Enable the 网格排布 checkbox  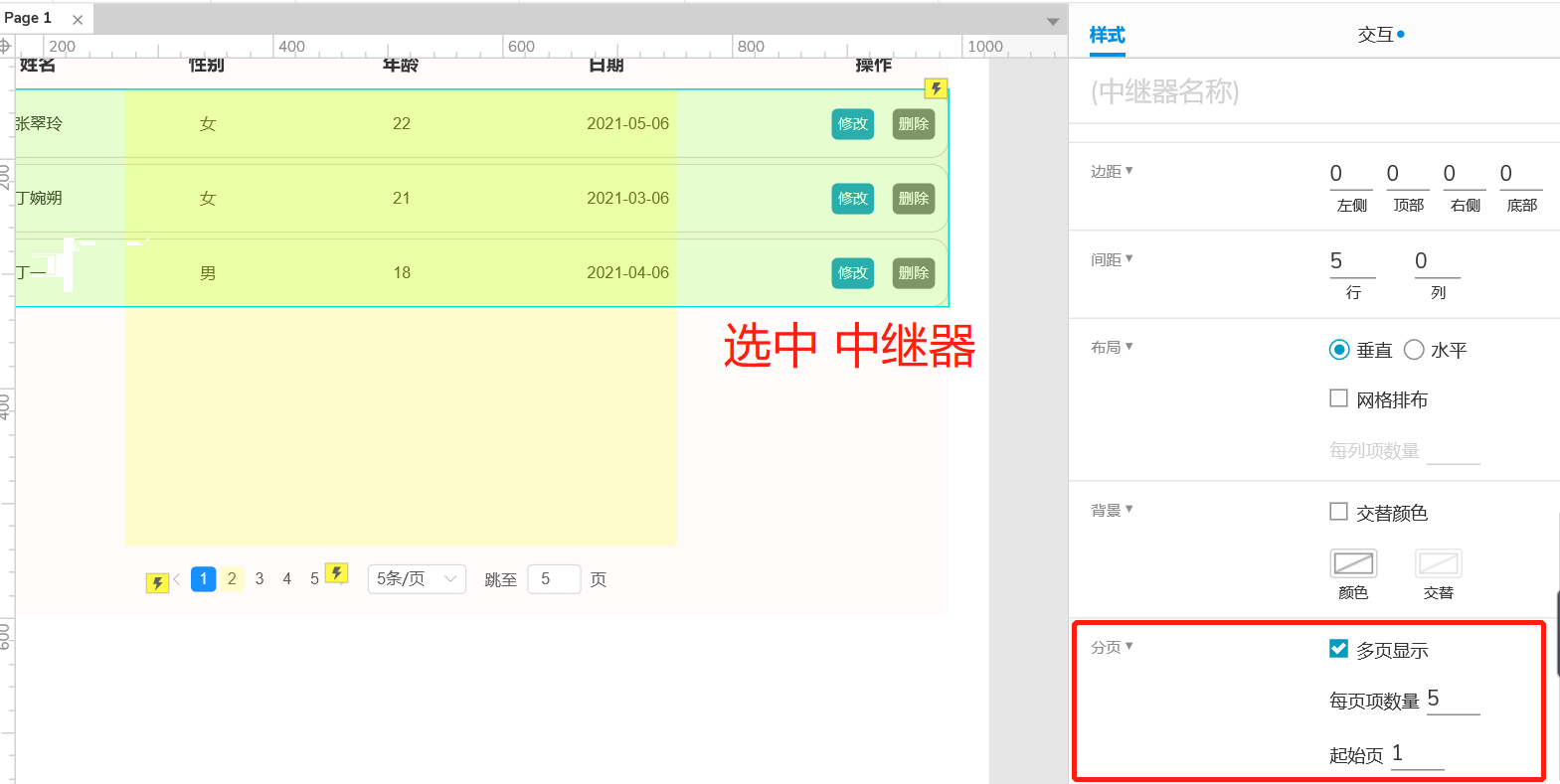1339,398
